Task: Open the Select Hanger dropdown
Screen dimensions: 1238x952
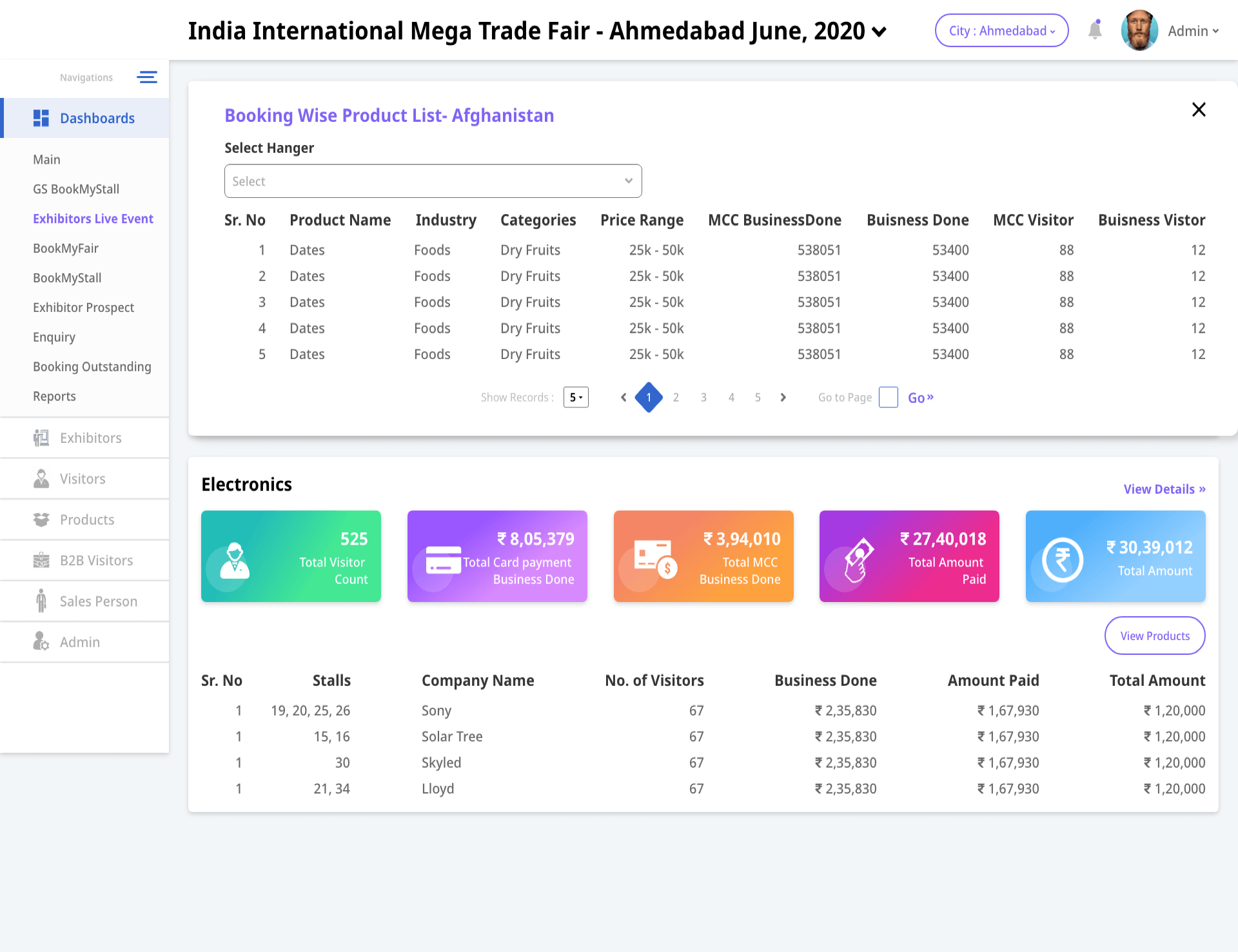Action: point(433,181)
